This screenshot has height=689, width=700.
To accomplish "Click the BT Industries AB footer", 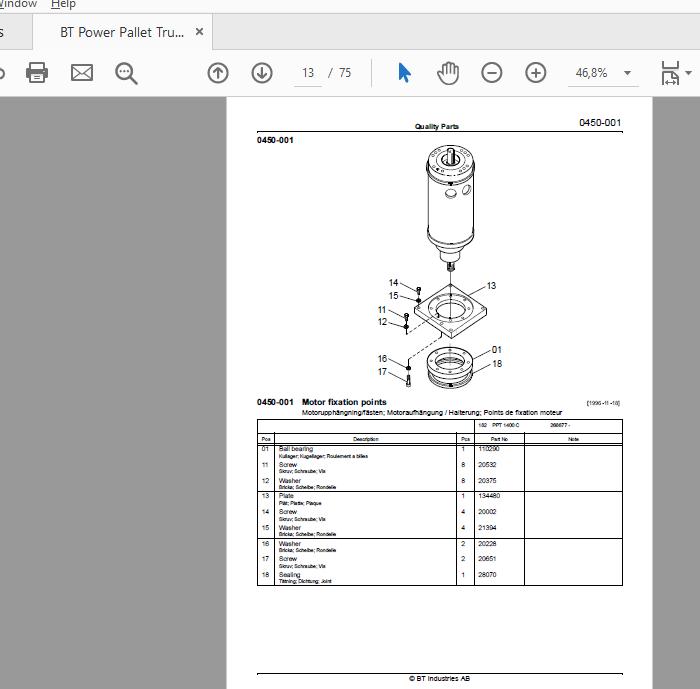I will tap(439, 678).
